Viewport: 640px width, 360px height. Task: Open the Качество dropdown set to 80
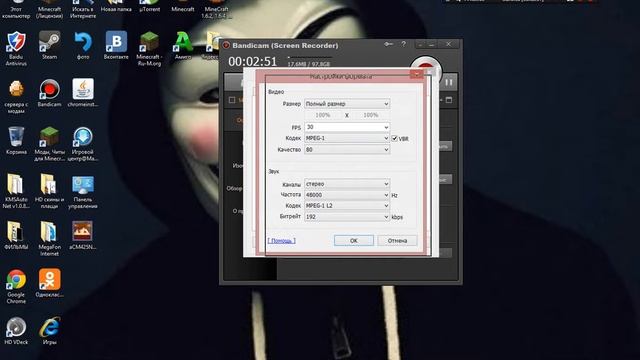pyautogui.click(x=347, y=150)
